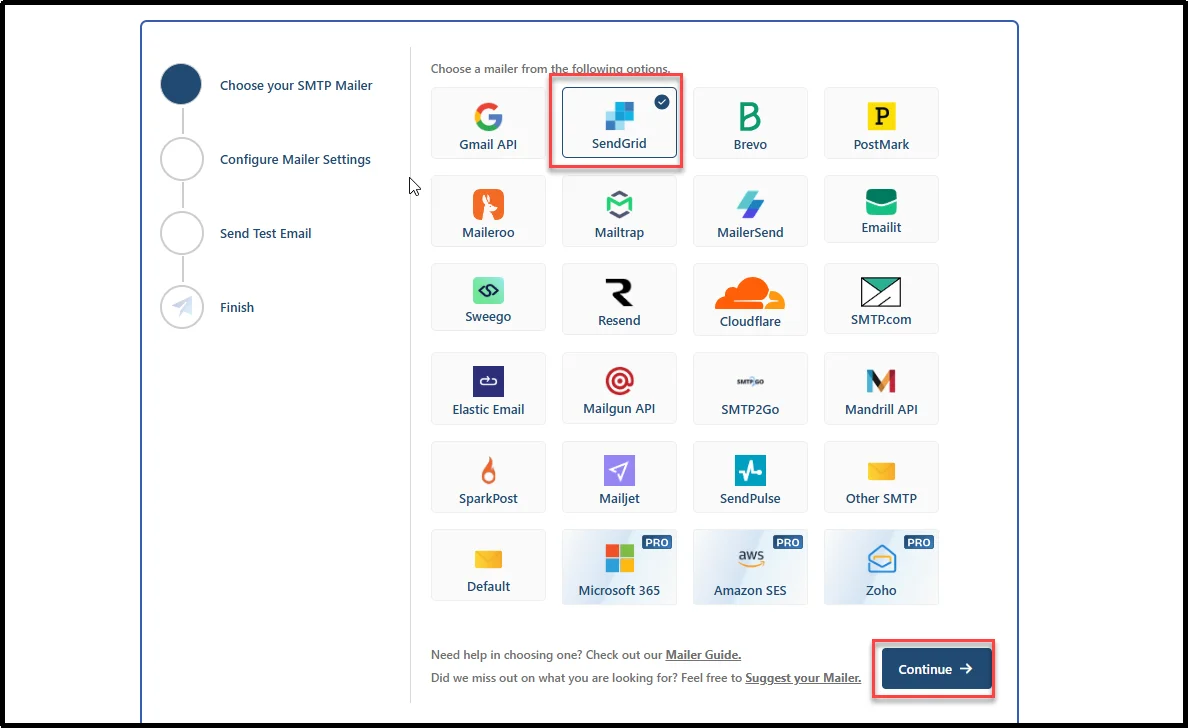Go to Configure Mailer Settings step
Viewport: 1188px width, 728px height.
(295, 160)
